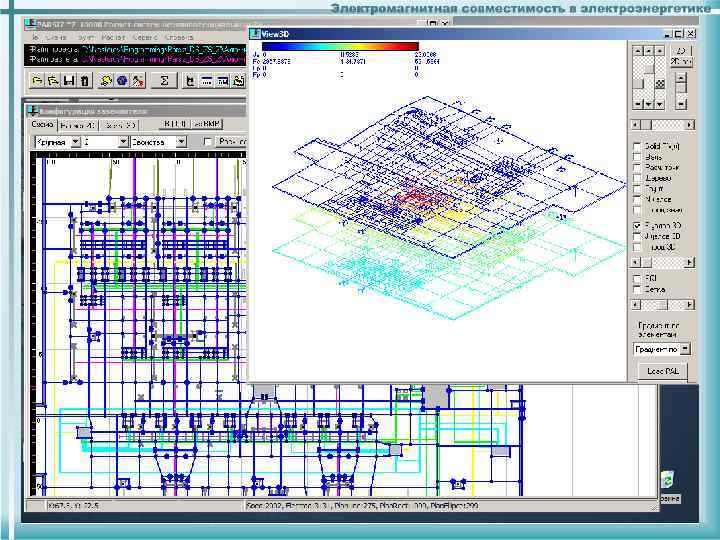The image size is (720, 540).
Task: Click the Load PAL button
Action: click(x=663, y=371)
